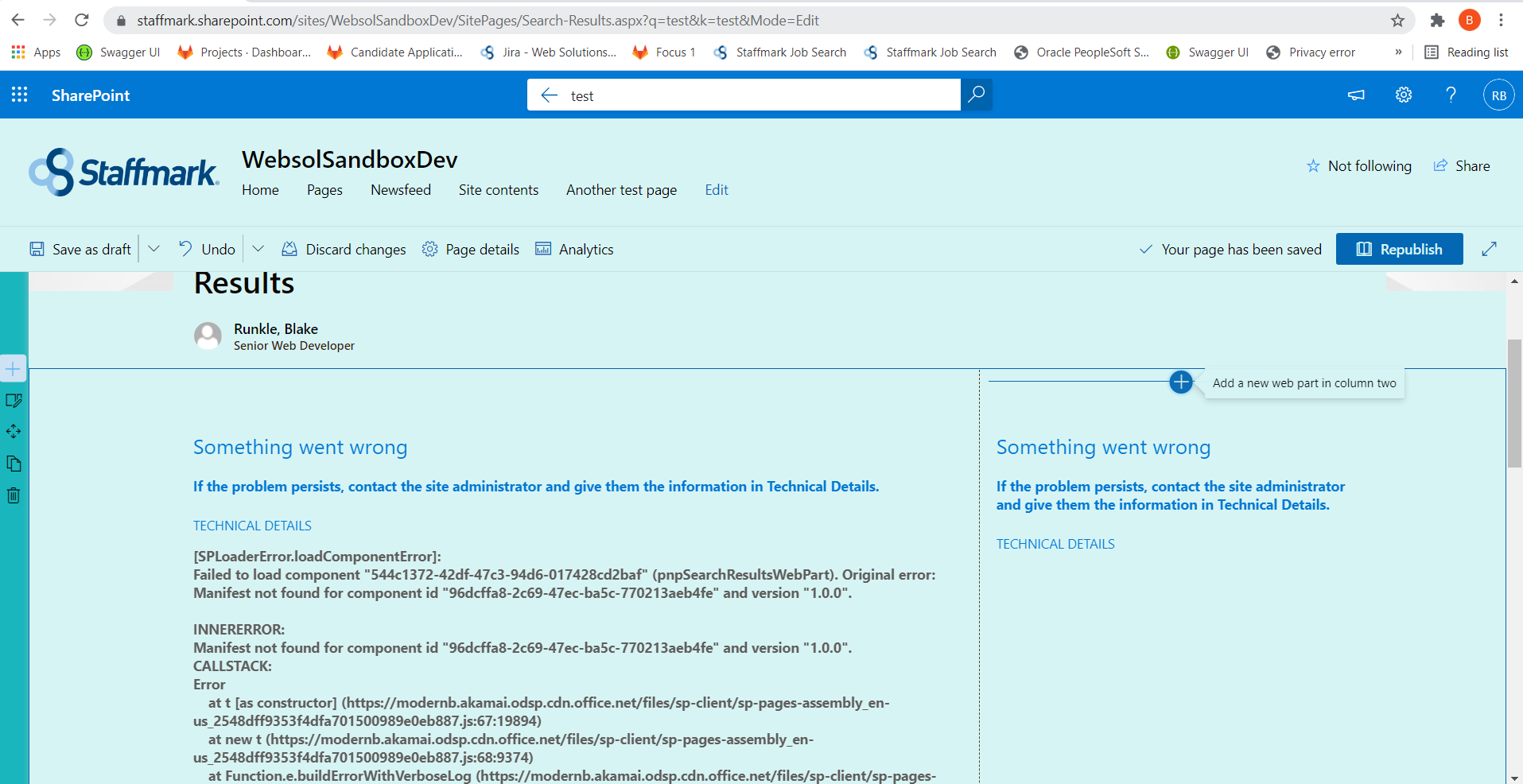Viewport: 1523px width, 784px height.
Task: Navigate to Another test page
Action: coord(620,190)
